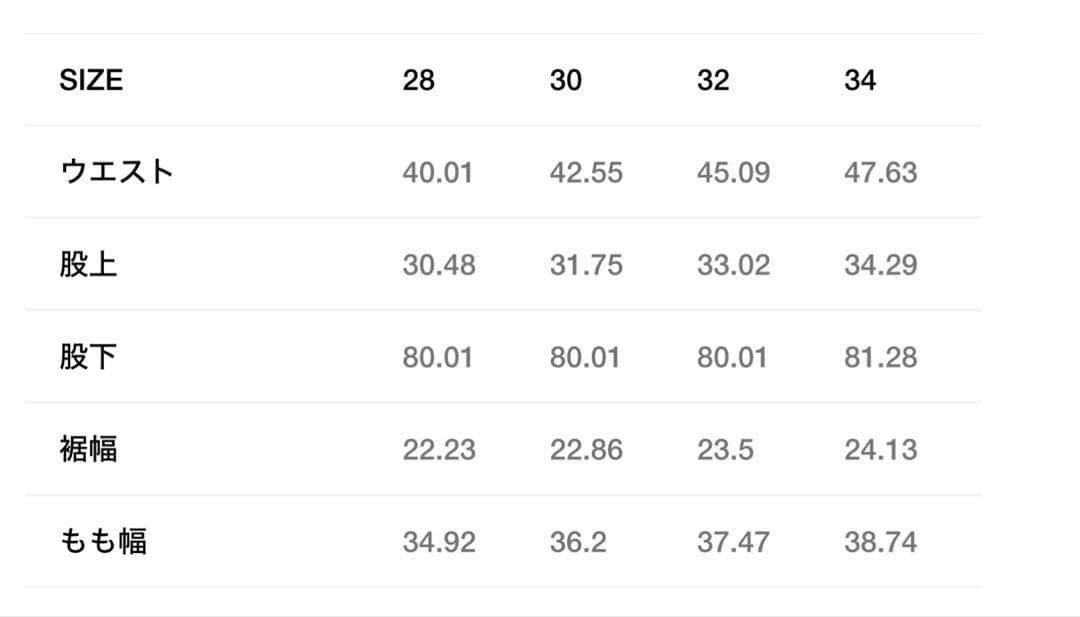Click thigh width value 38.74

click(x=880, y=542)
